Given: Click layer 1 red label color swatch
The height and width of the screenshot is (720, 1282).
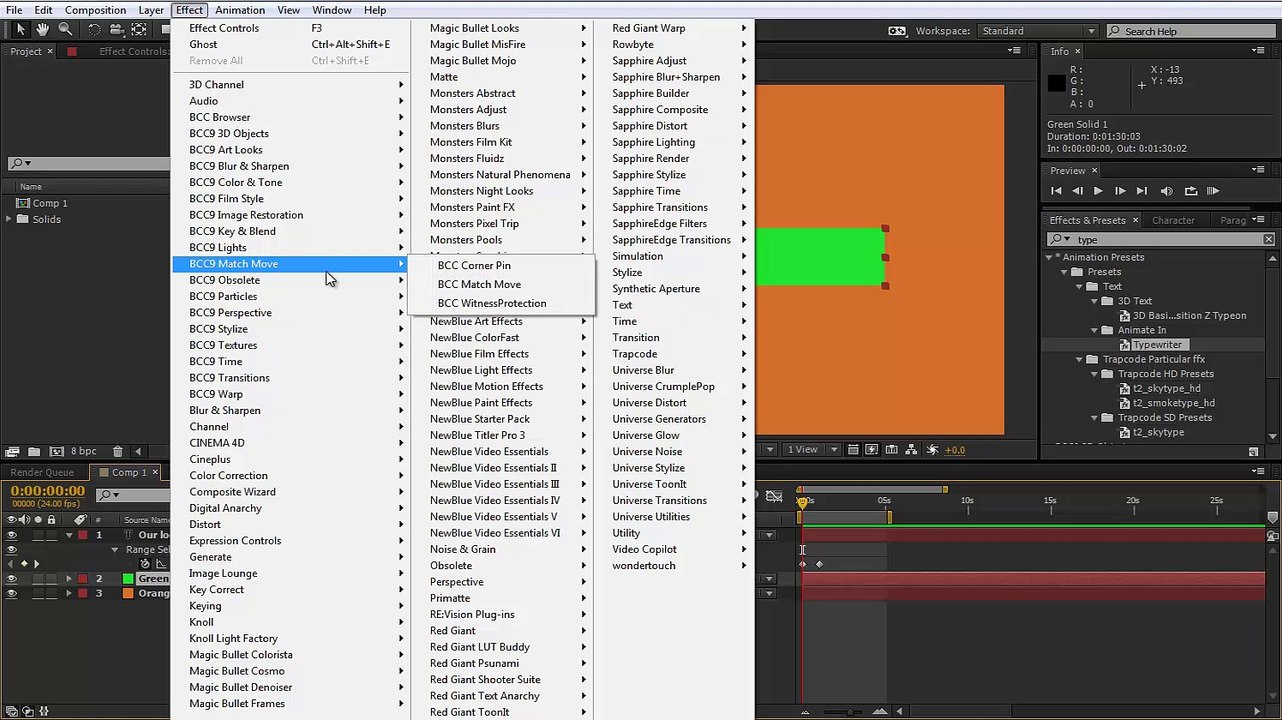Looking at the screenshot, I should point(84,535).
